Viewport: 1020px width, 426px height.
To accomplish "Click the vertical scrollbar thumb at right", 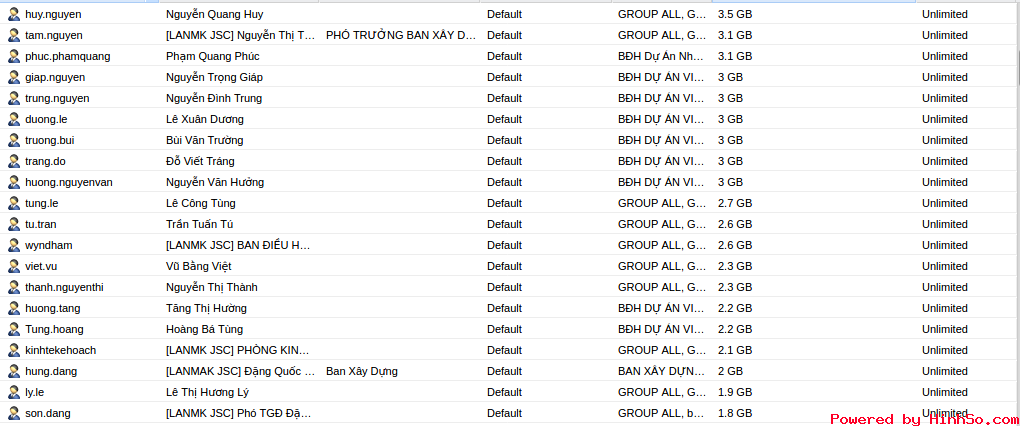I will point(1017,68).
